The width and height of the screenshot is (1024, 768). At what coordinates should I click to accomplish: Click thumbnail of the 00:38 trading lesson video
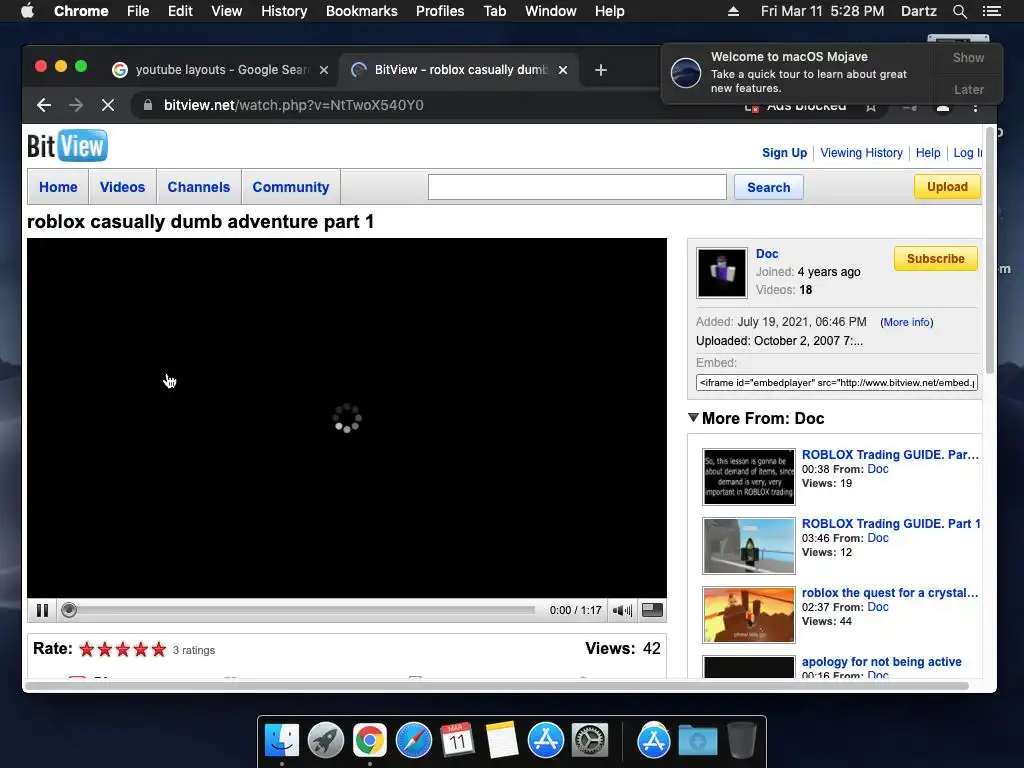point(748,477)
